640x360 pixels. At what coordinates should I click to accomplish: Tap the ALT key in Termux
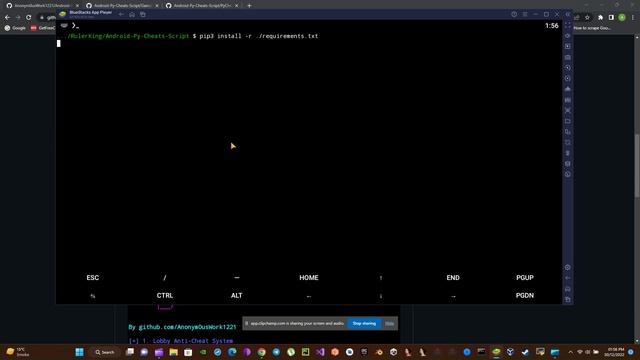(237, 296)
